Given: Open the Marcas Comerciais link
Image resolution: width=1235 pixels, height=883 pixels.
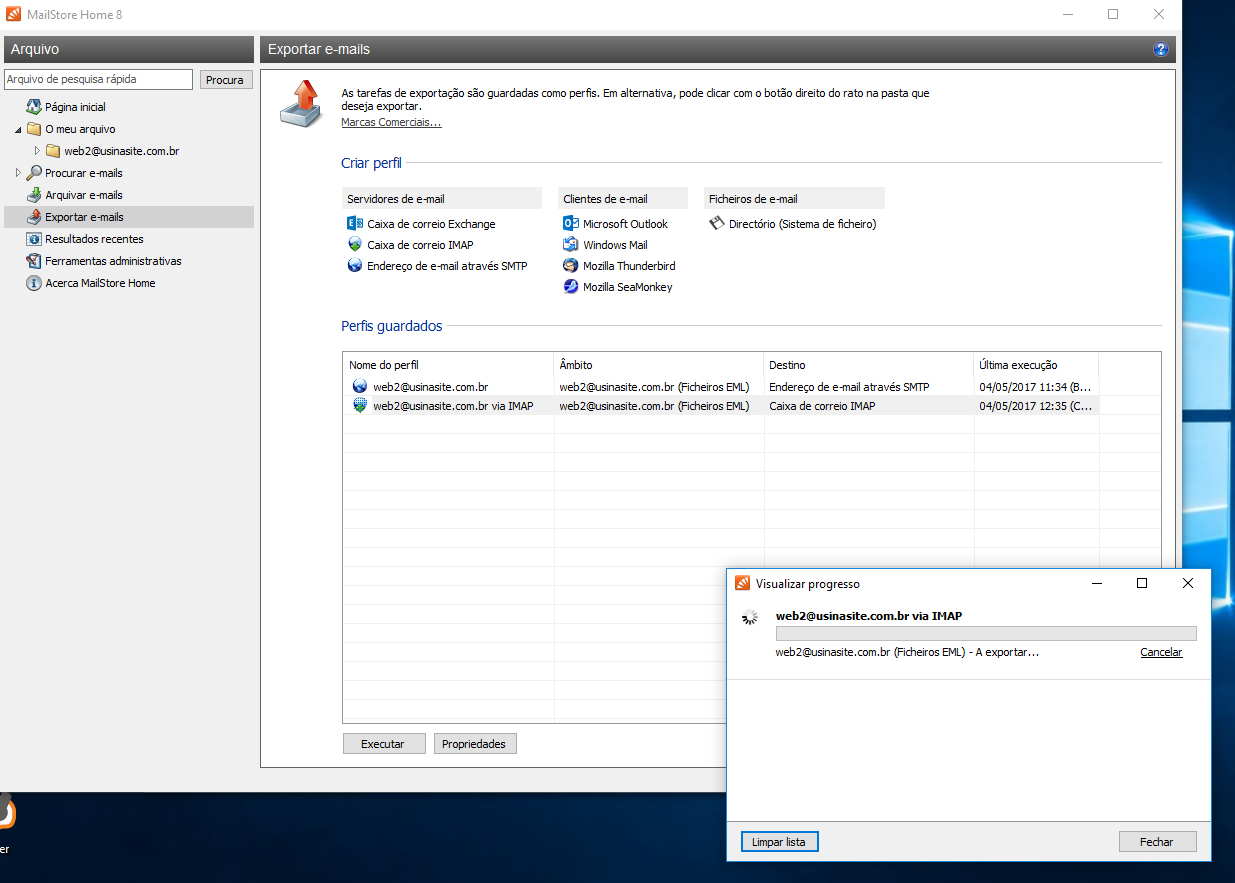Looking at the screenshot, I should (391, 122).
